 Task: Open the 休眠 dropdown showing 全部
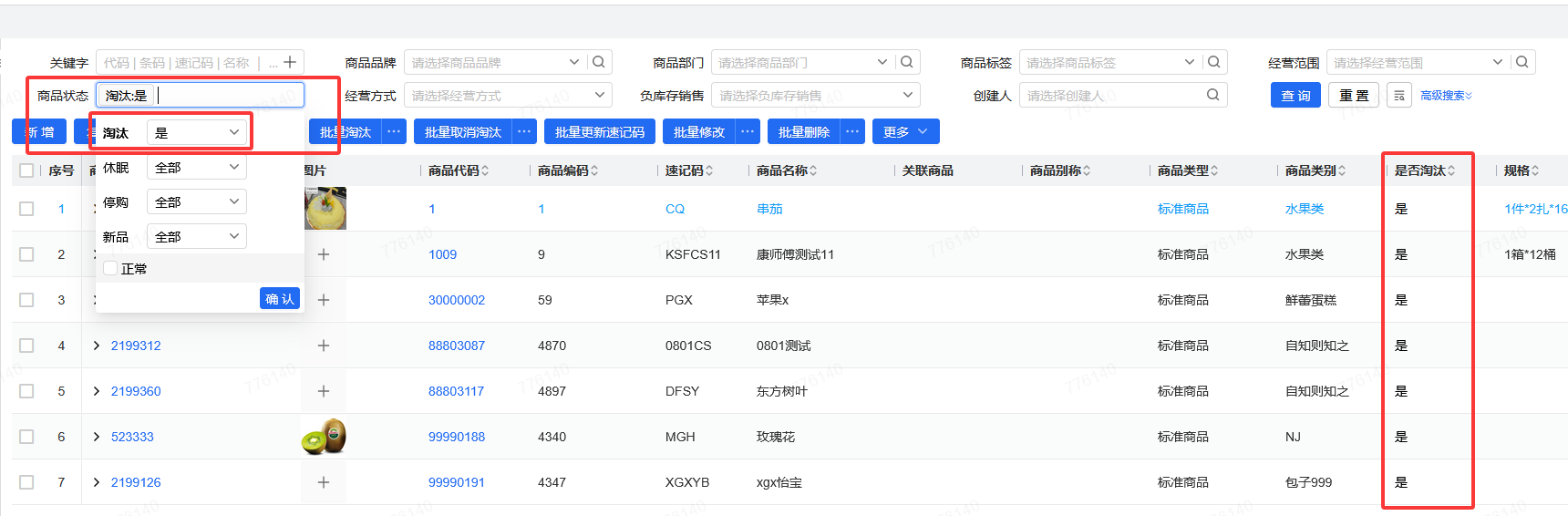pyautogui.click(x=197, y=168)
